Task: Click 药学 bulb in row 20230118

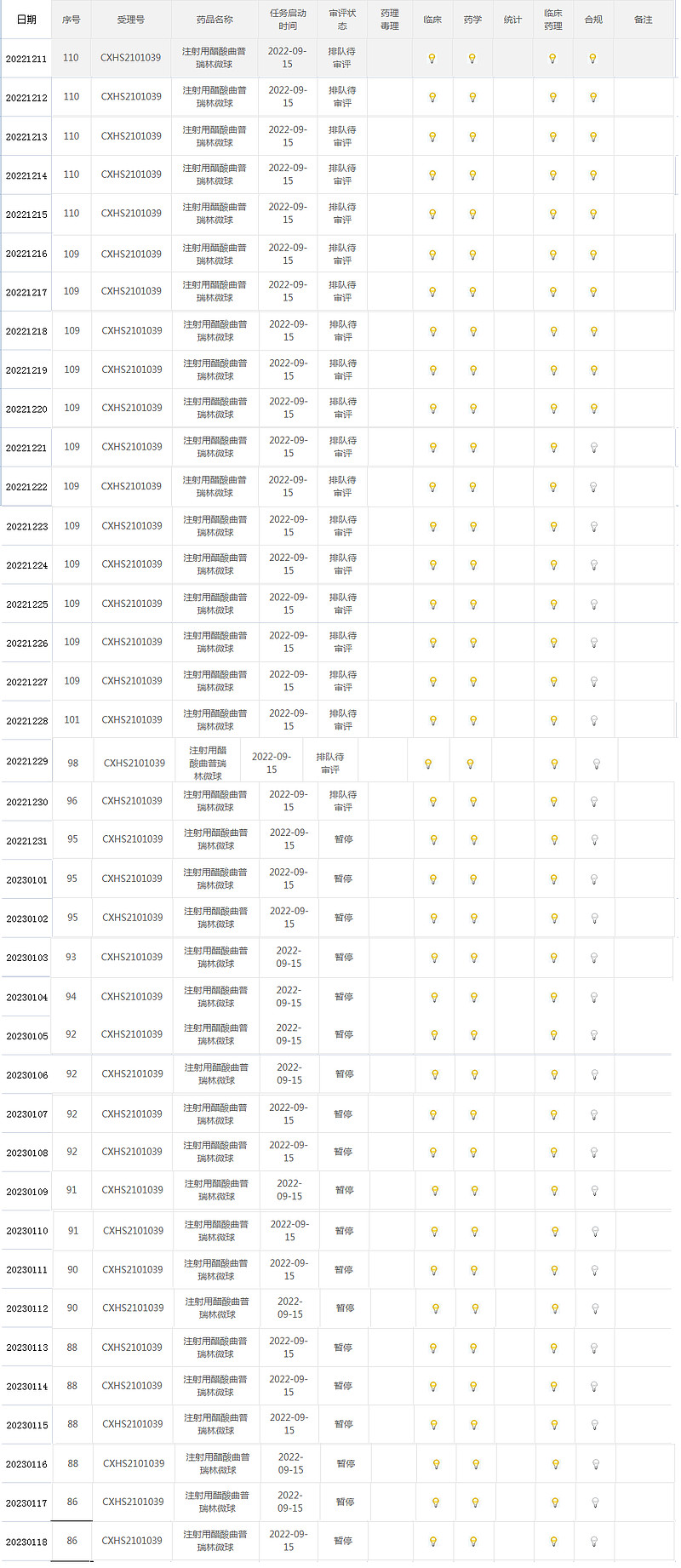Action: tap(473, 1542)
